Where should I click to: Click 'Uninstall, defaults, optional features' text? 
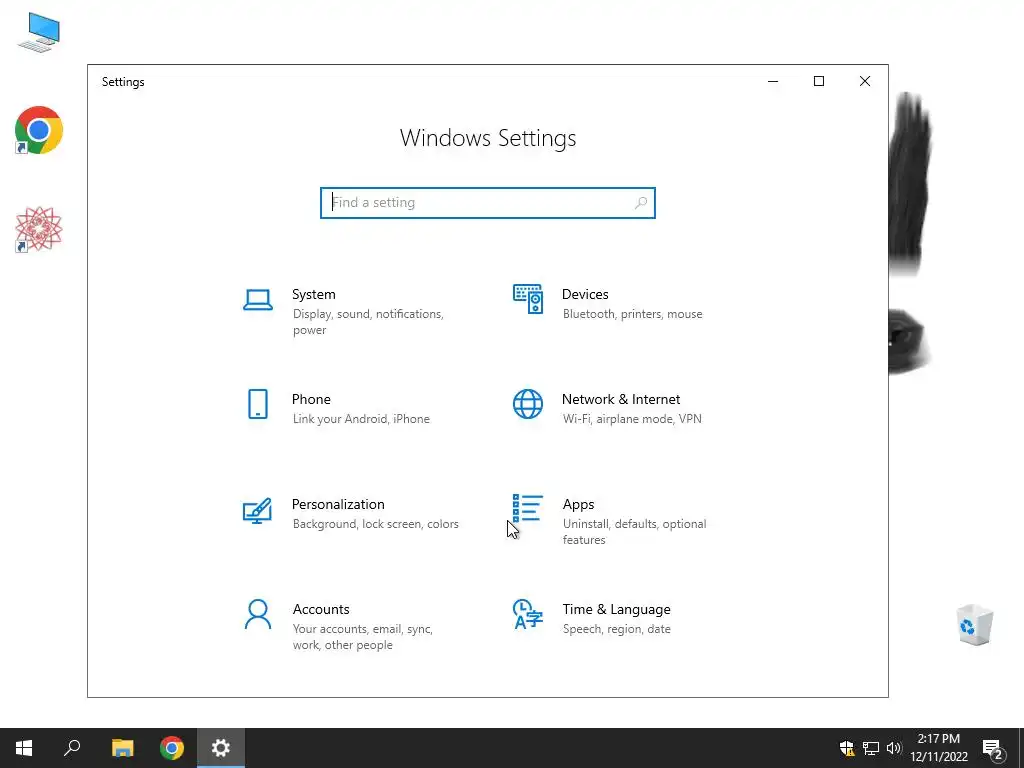coord(634,532)
